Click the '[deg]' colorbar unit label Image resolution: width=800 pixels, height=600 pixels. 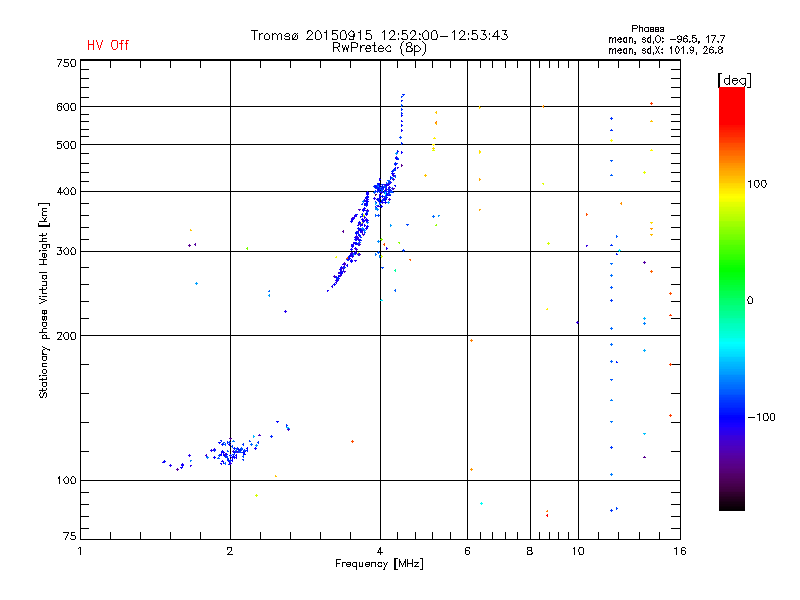click(734, 80)
